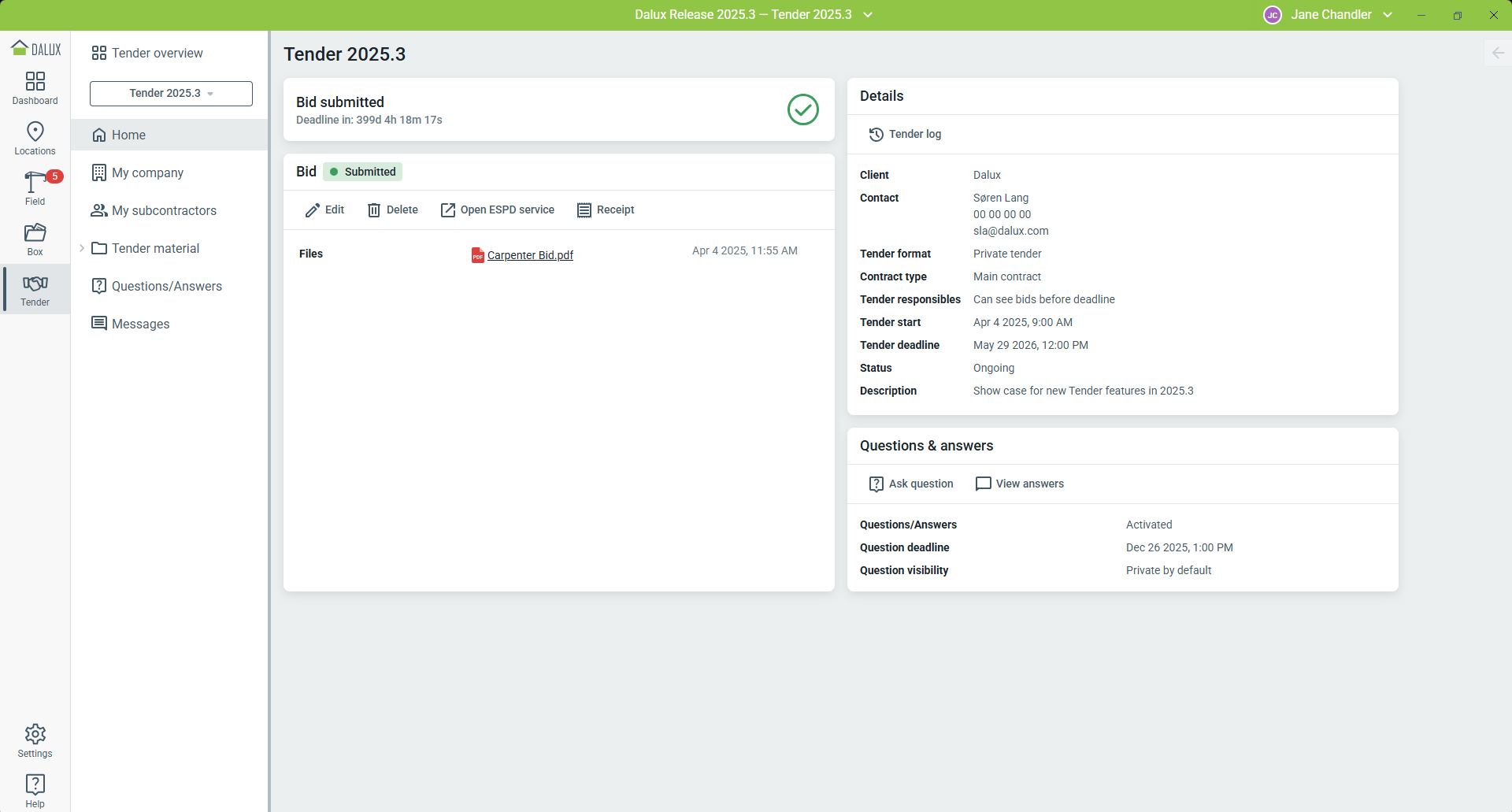Delete the submitted bid
Image resolution: width=1512 pixels, height=812 pixels.
(x=392, y=210)
